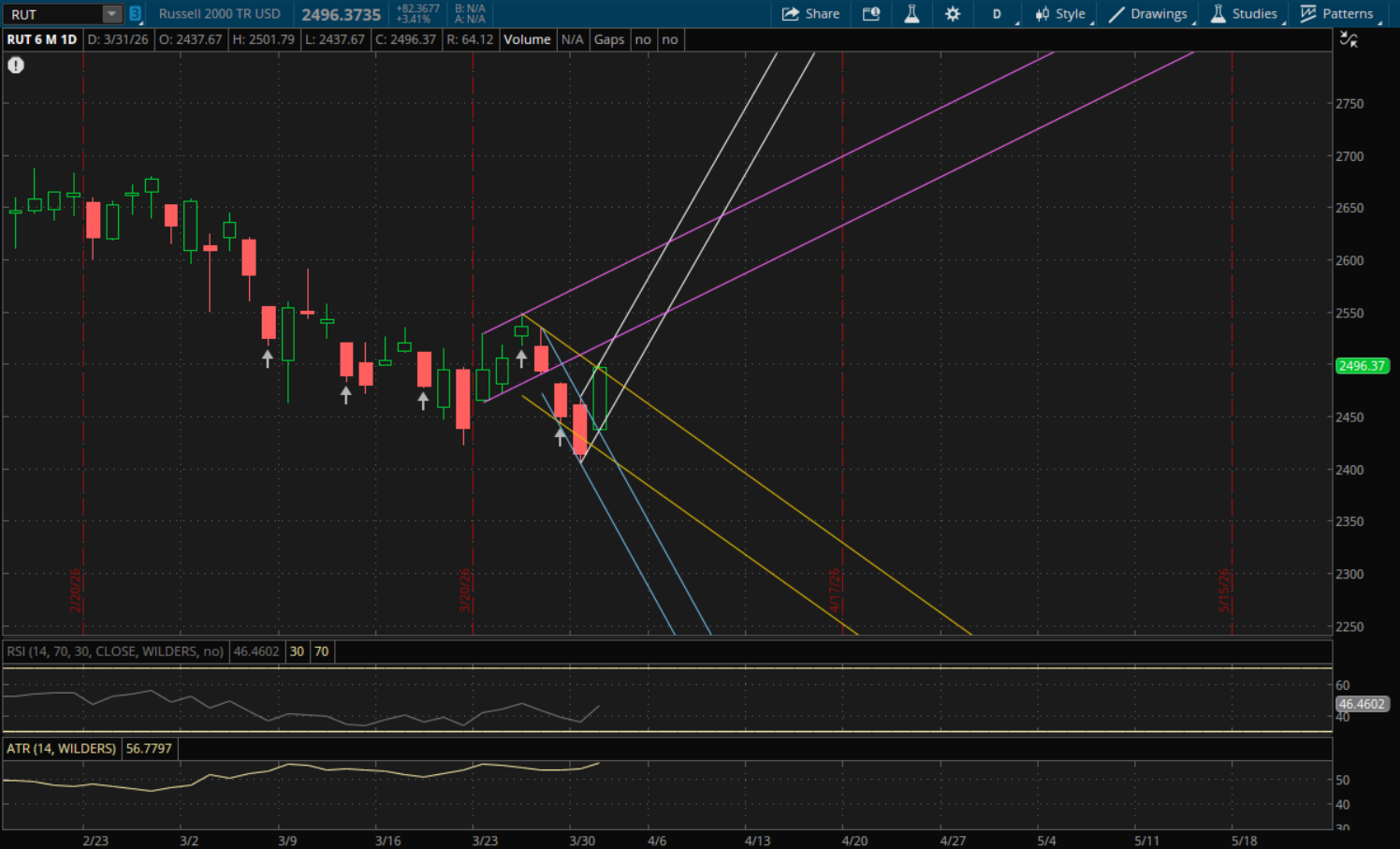This screenshot has width=1400, height=849.
Task: Open the Patterns menu
Action: pyautogui.click(x=1337, y=14)
